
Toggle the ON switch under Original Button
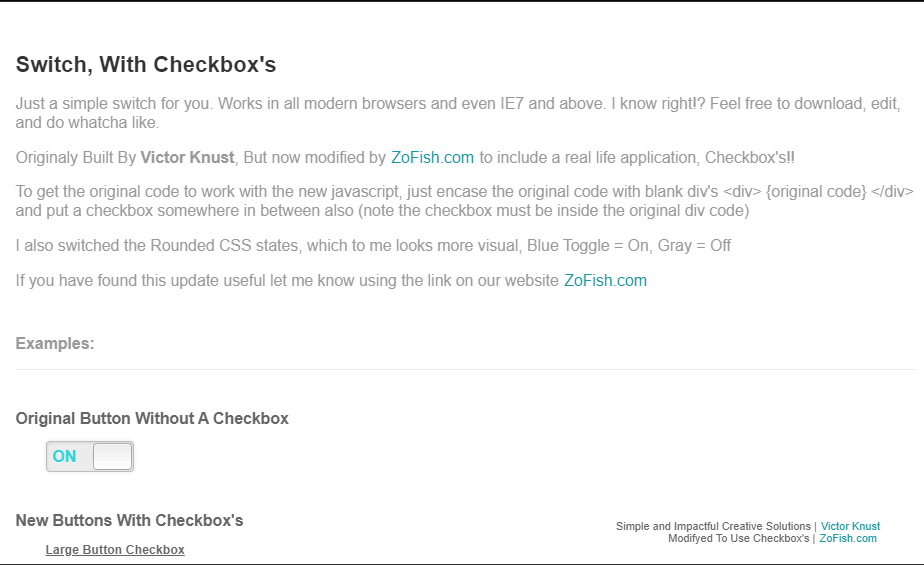point(90,457)
